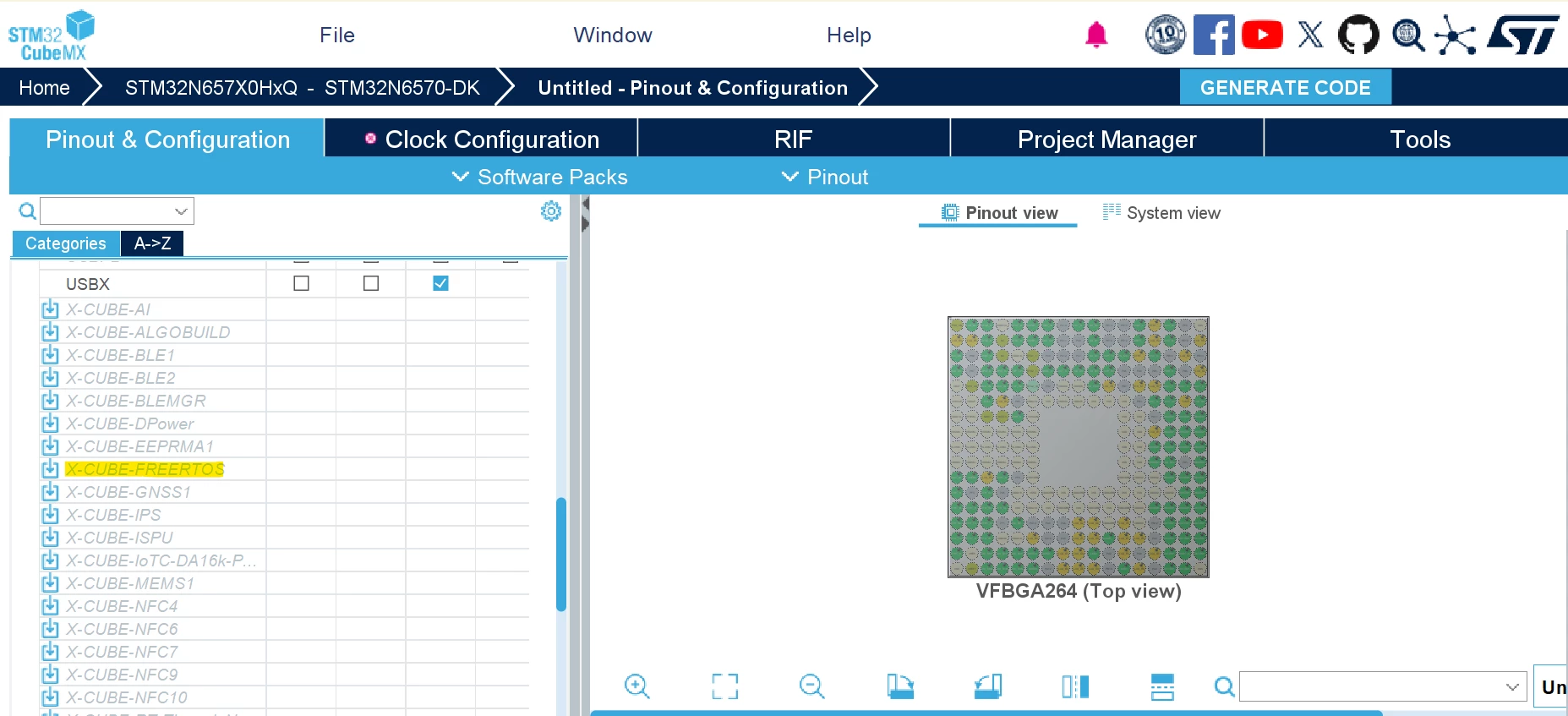The image size is (1568, 716).
Task: Select the A->Z sorting tab
Action: pos(152,243)
